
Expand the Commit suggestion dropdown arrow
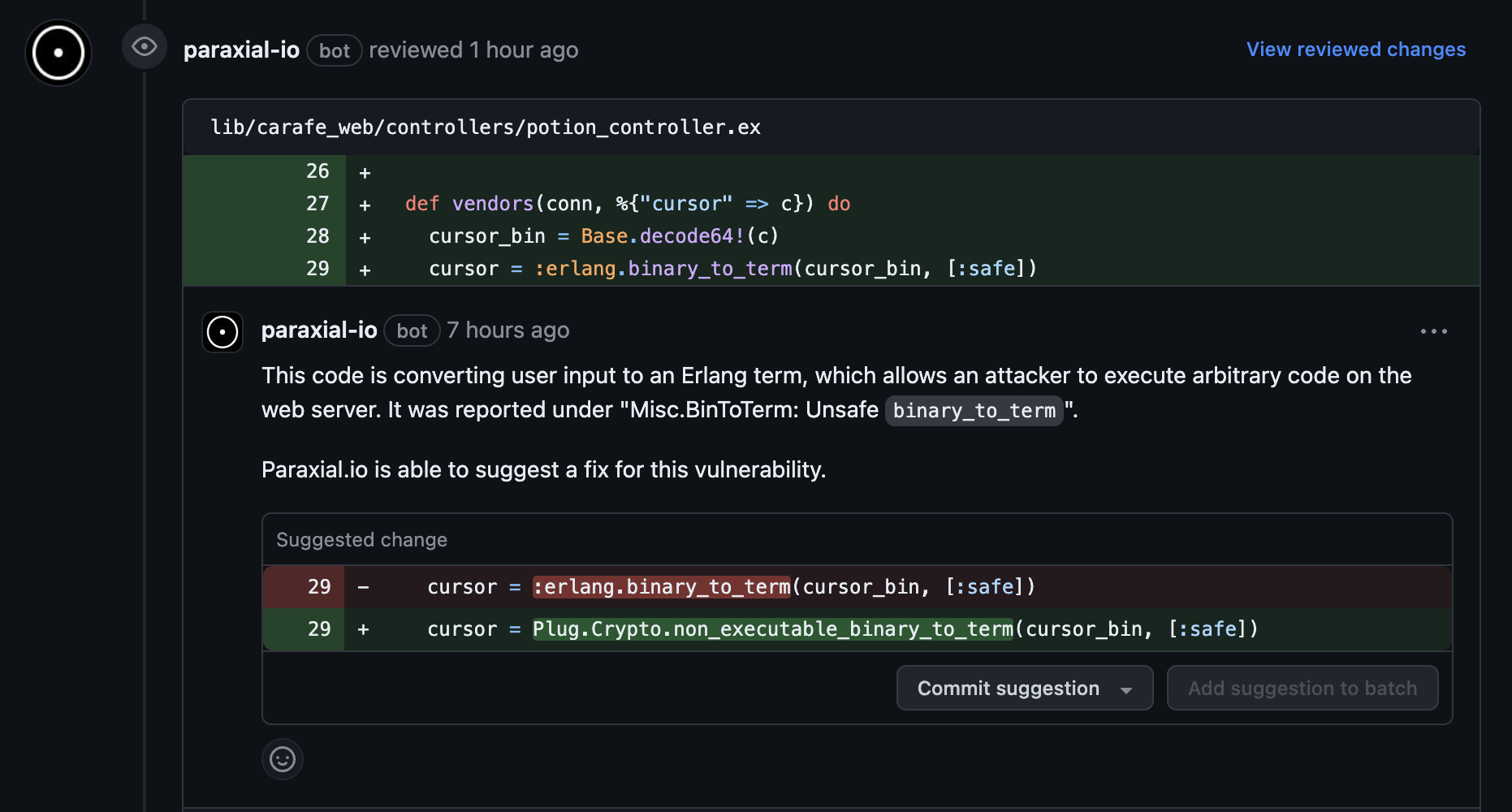pos(1126,690)
